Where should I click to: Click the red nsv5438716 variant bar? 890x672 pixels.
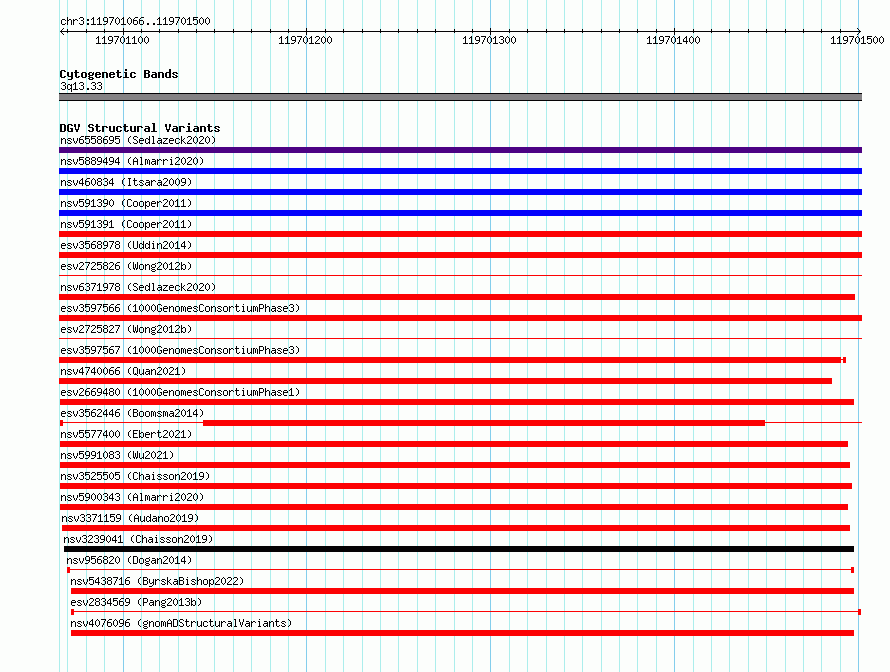pos(463,591)
